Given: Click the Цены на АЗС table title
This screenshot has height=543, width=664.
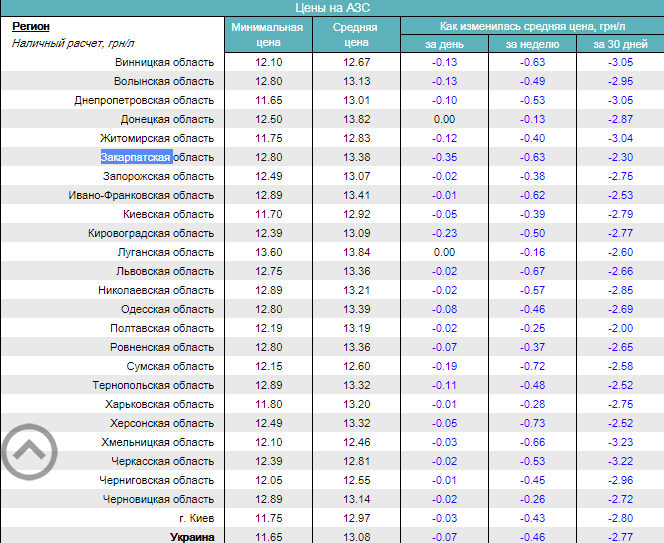Looking at the screenshot, I should [332, 7].
